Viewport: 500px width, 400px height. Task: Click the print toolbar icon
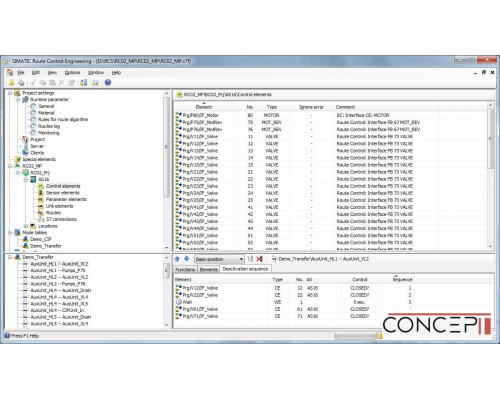click(x=21, y=83)
